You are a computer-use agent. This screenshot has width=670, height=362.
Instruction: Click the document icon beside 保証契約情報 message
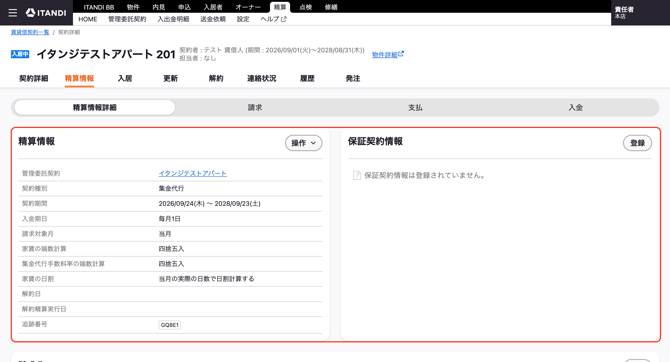[356, 175]
